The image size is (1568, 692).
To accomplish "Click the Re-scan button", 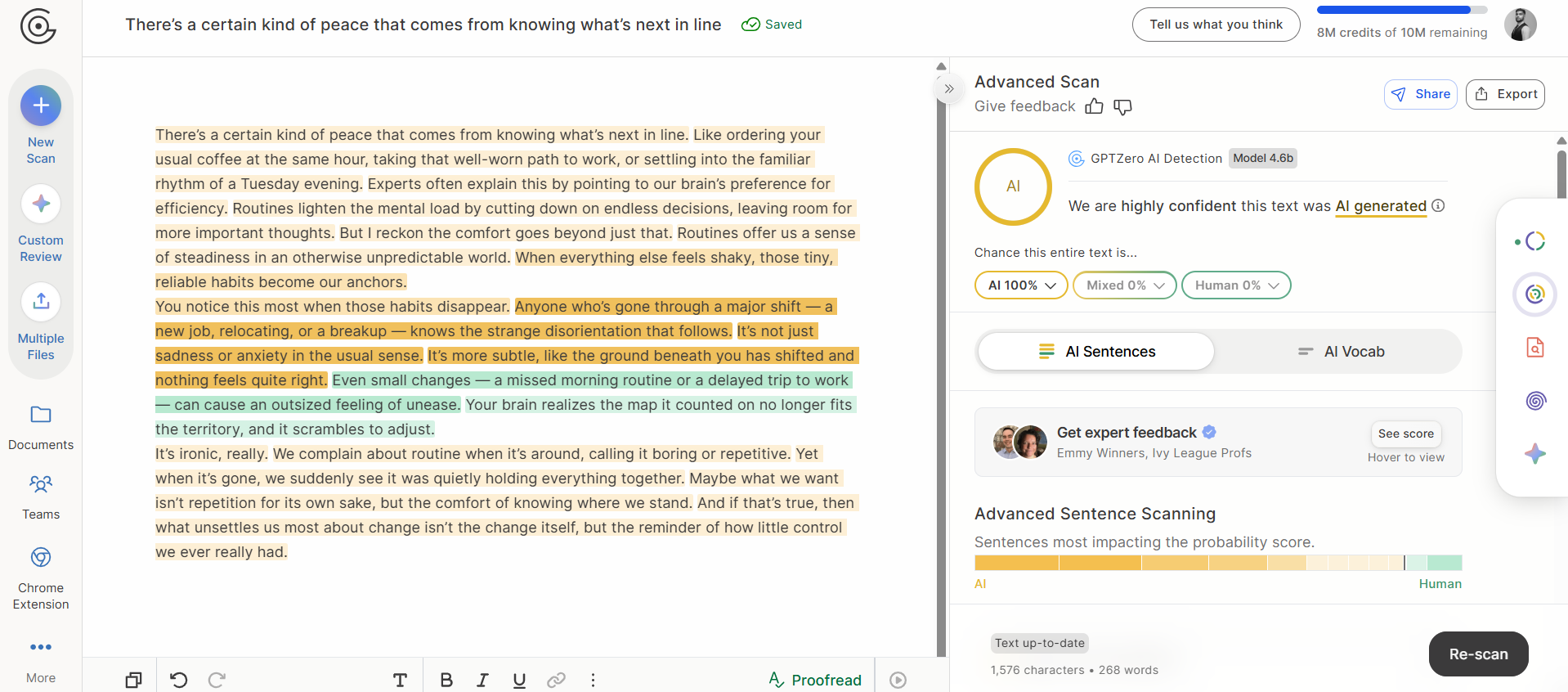I will click(1478, 654).
